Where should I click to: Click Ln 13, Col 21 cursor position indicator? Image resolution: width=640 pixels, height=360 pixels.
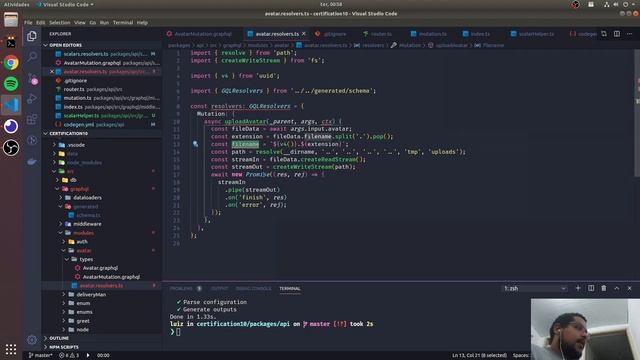point(479,355)
